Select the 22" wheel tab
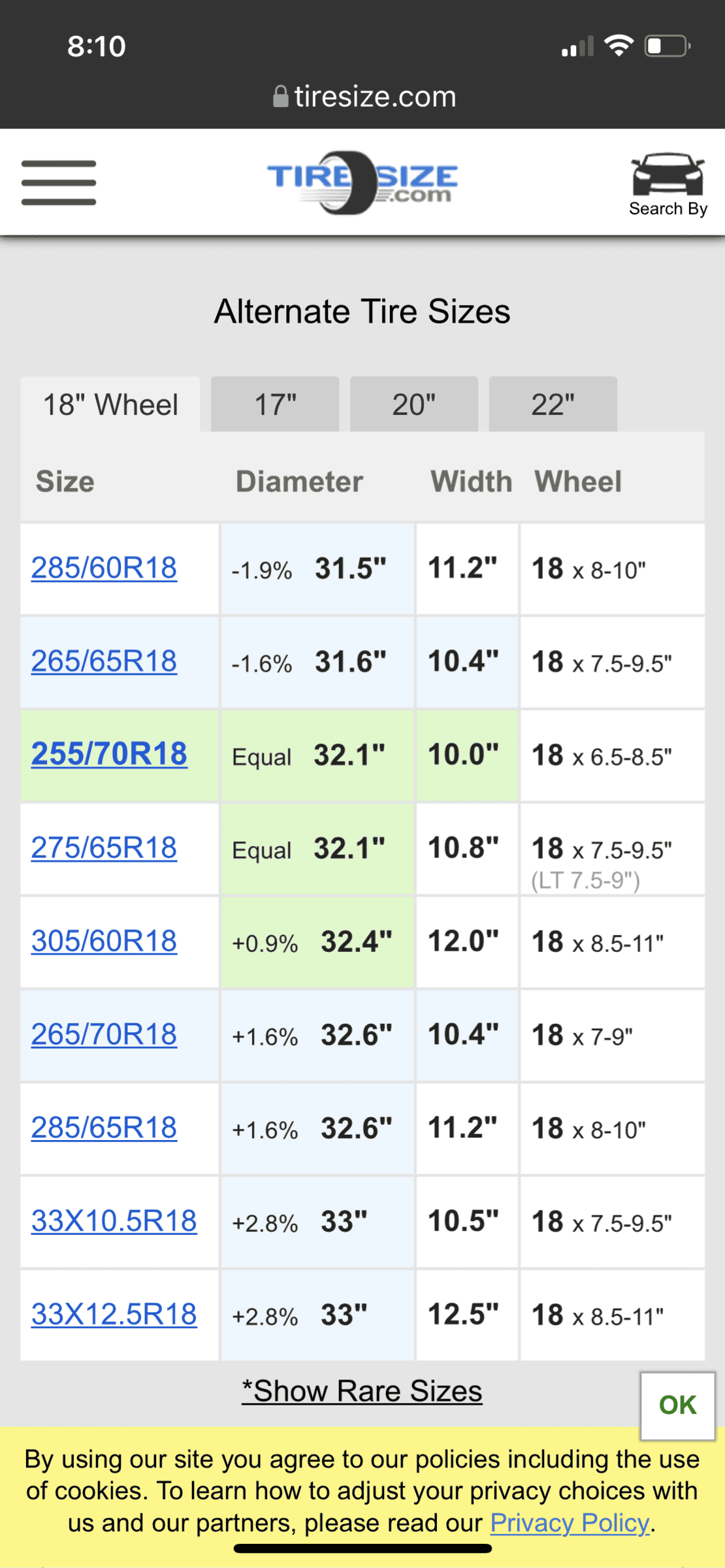The height and width of the screenshot is (1568, 725). 553,404
